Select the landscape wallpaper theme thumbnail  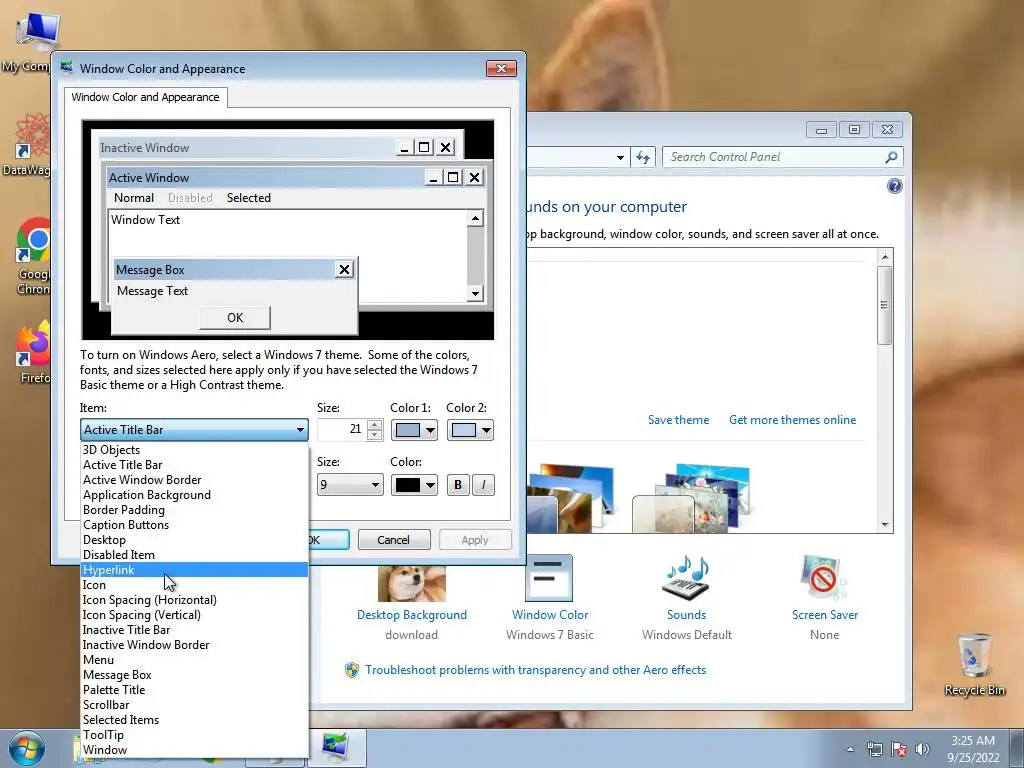pyautogui.click(x=569, y=498)
